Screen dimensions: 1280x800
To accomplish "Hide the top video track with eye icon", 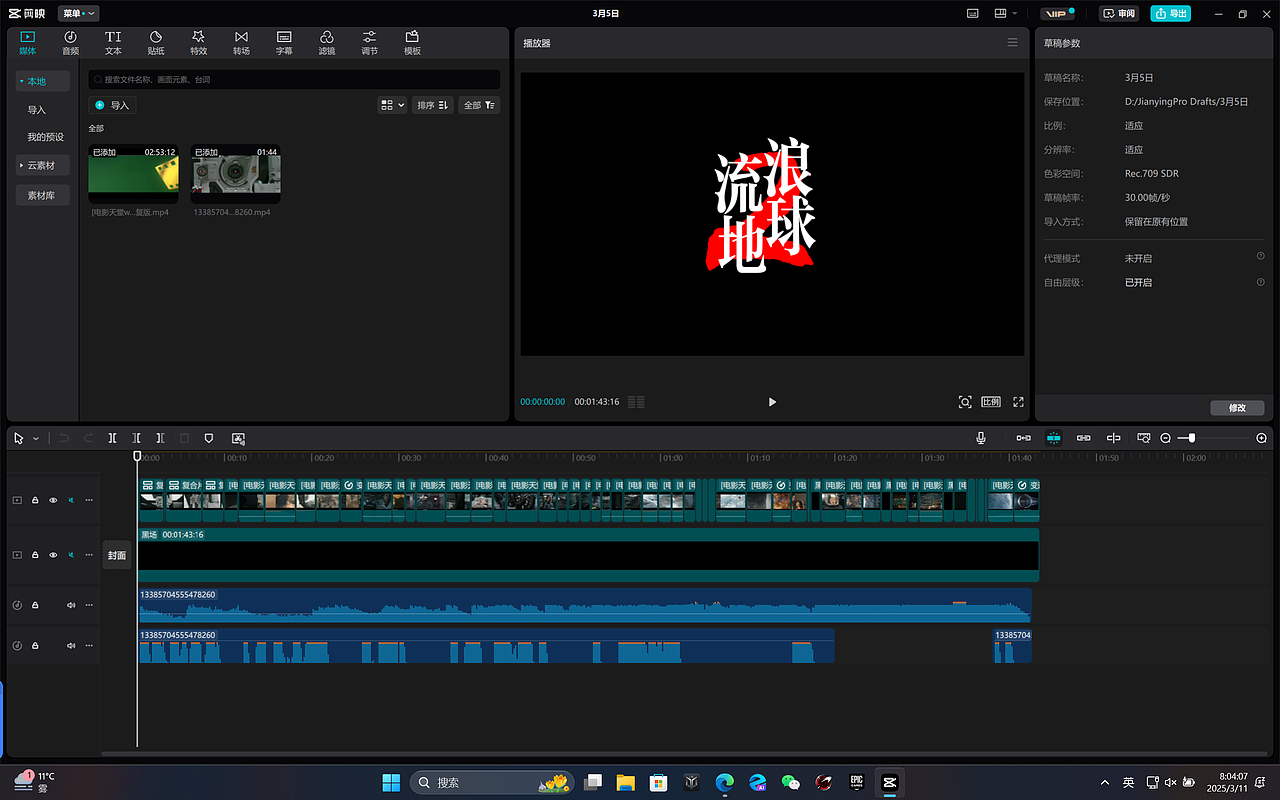I will pos(53,500).
